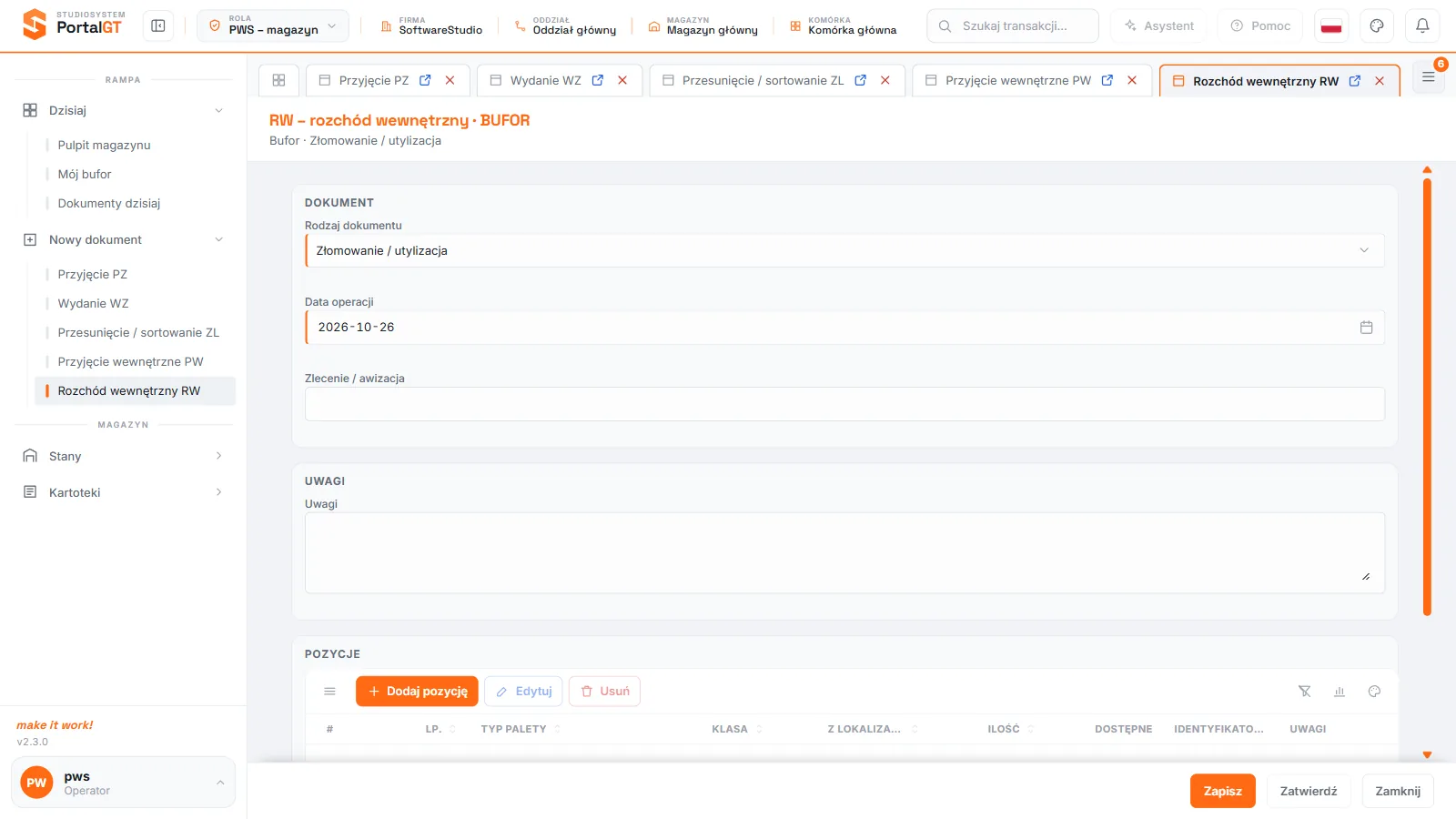
Task: Open the calendar picker for Data operacji
Action: coord(1366,328)
